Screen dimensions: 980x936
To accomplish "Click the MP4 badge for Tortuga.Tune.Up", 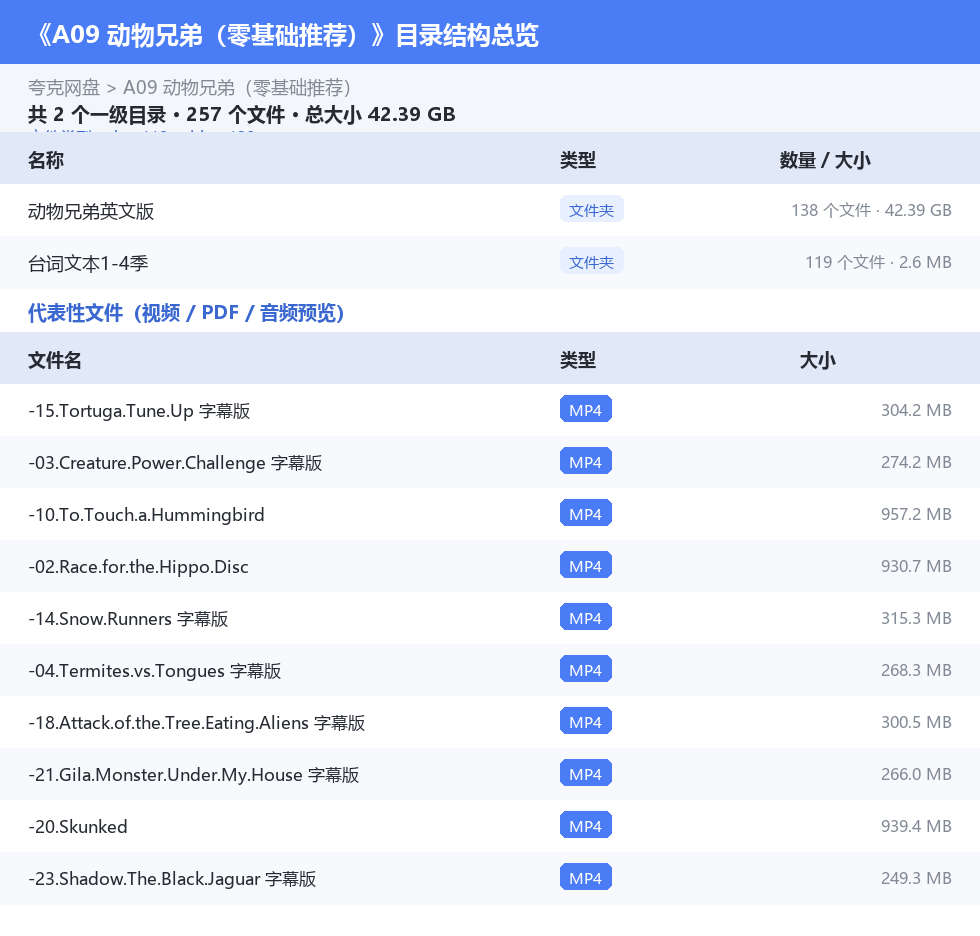I will click(x=586, y=409).
